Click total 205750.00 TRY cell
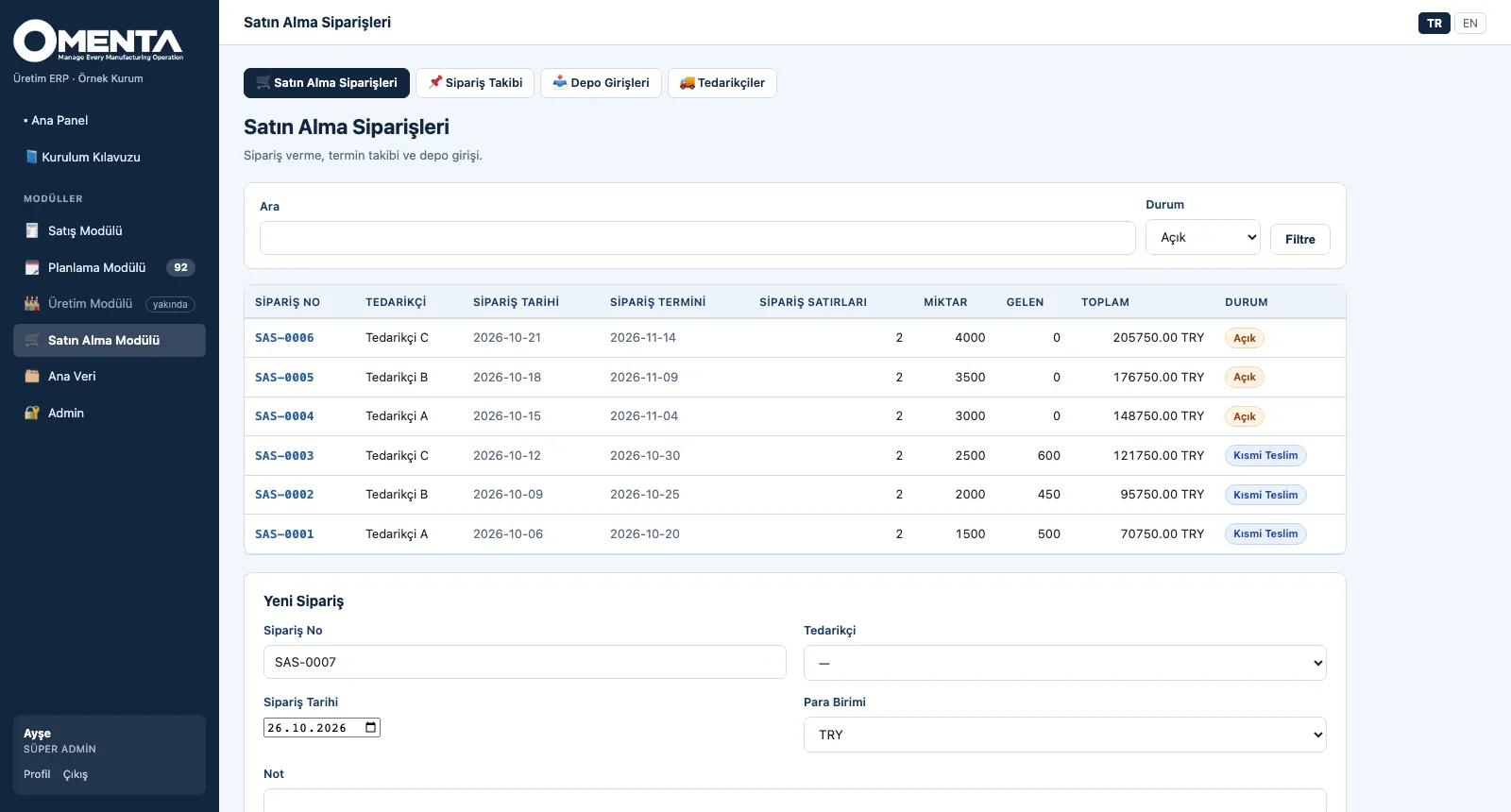 pos(1159,337)
